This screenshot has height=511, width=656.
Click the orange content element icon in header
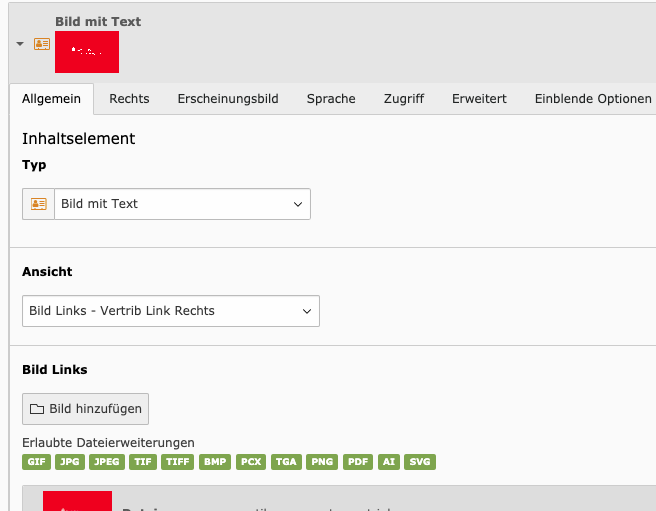click(x=41, y=45)
